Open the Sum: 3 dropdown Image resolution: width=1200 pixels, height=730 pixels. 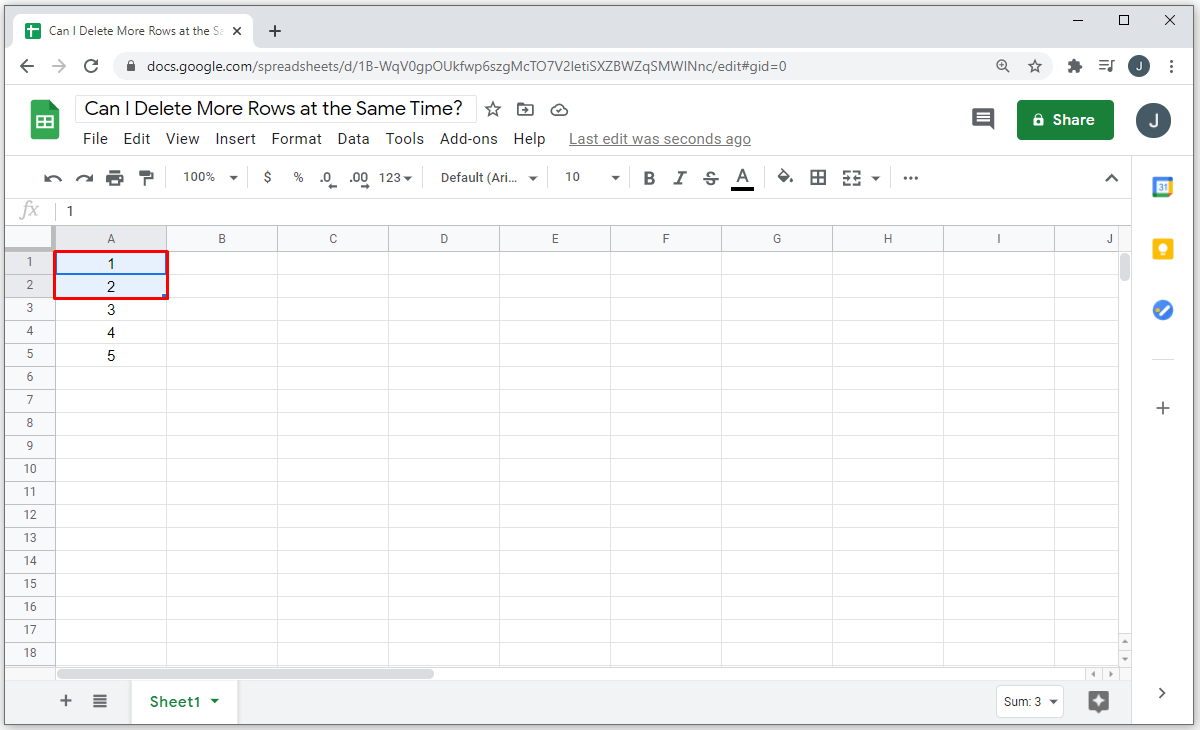[x=1029, y=702]
